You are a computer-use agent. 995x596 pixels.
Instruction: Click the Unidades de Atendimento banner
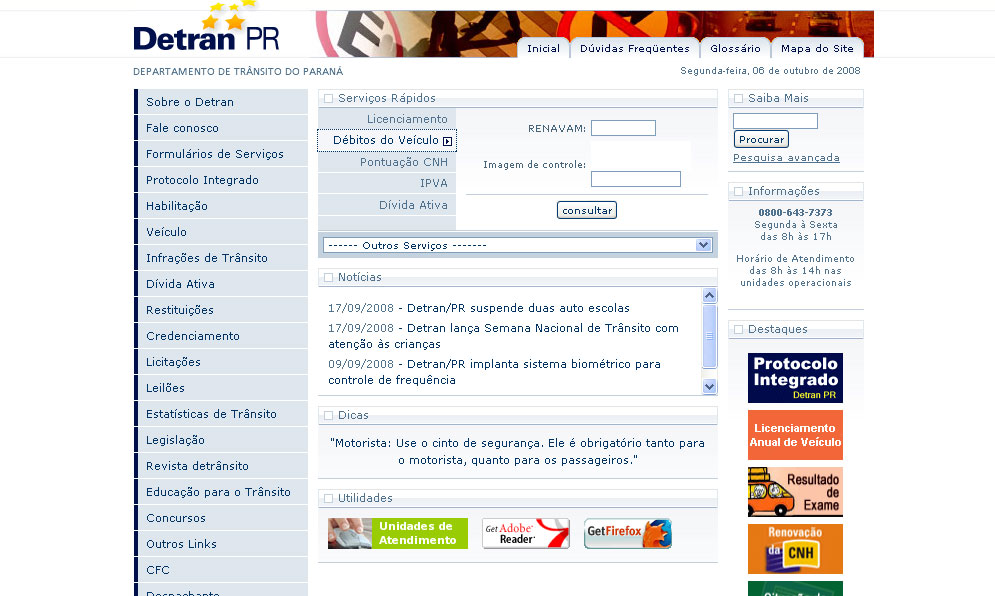click(398, 534)
